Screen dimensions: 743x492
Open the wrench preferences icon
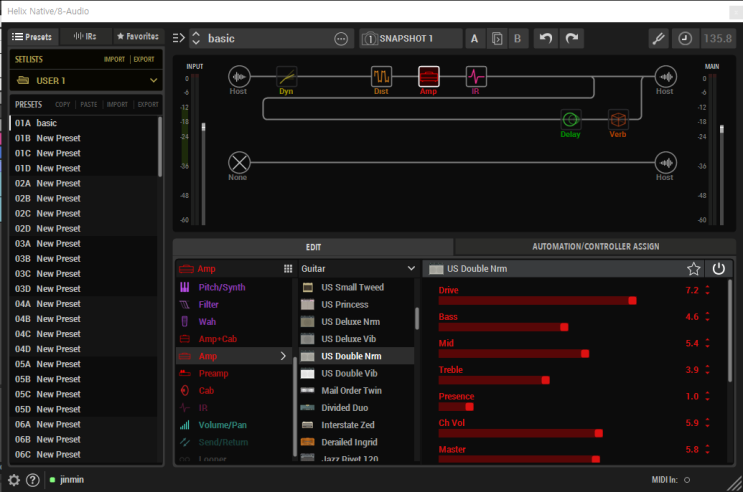click(659, 38)
